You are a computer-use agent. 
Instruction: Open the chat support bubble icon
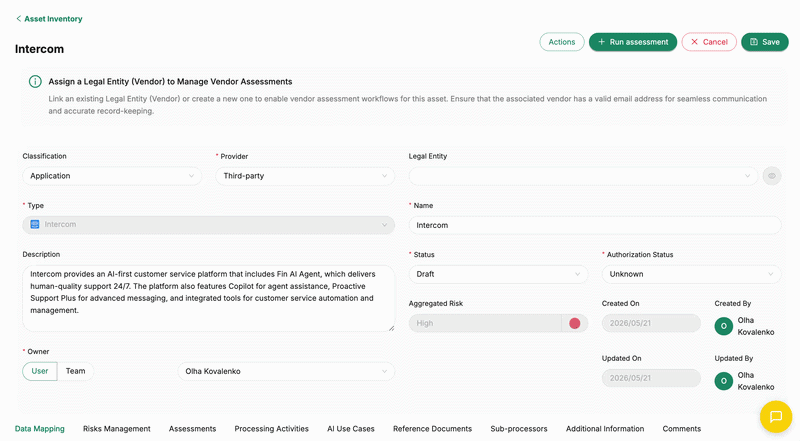tap(776, 416)
